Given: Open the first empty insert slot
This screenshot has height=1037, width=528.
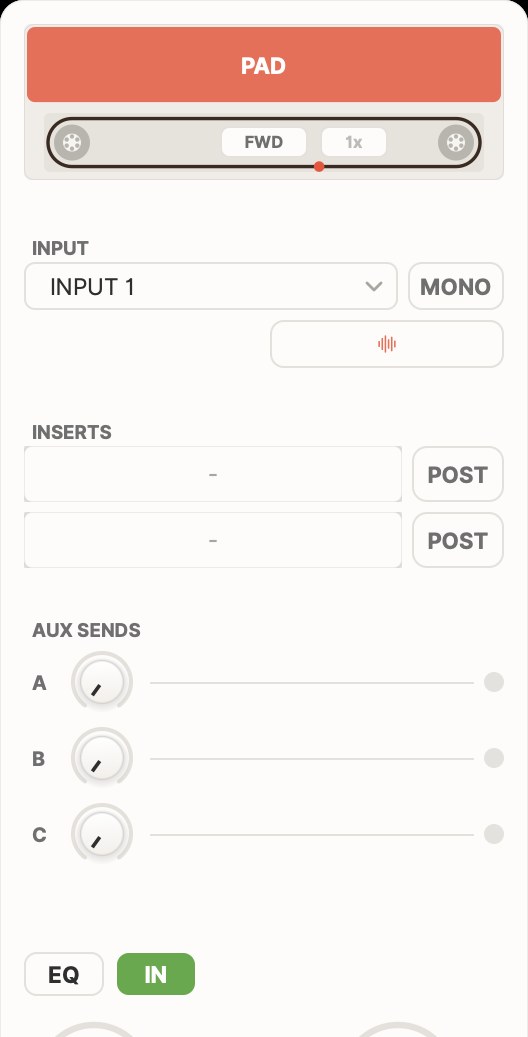Looking at the screenshot, I should click(213, 474).
